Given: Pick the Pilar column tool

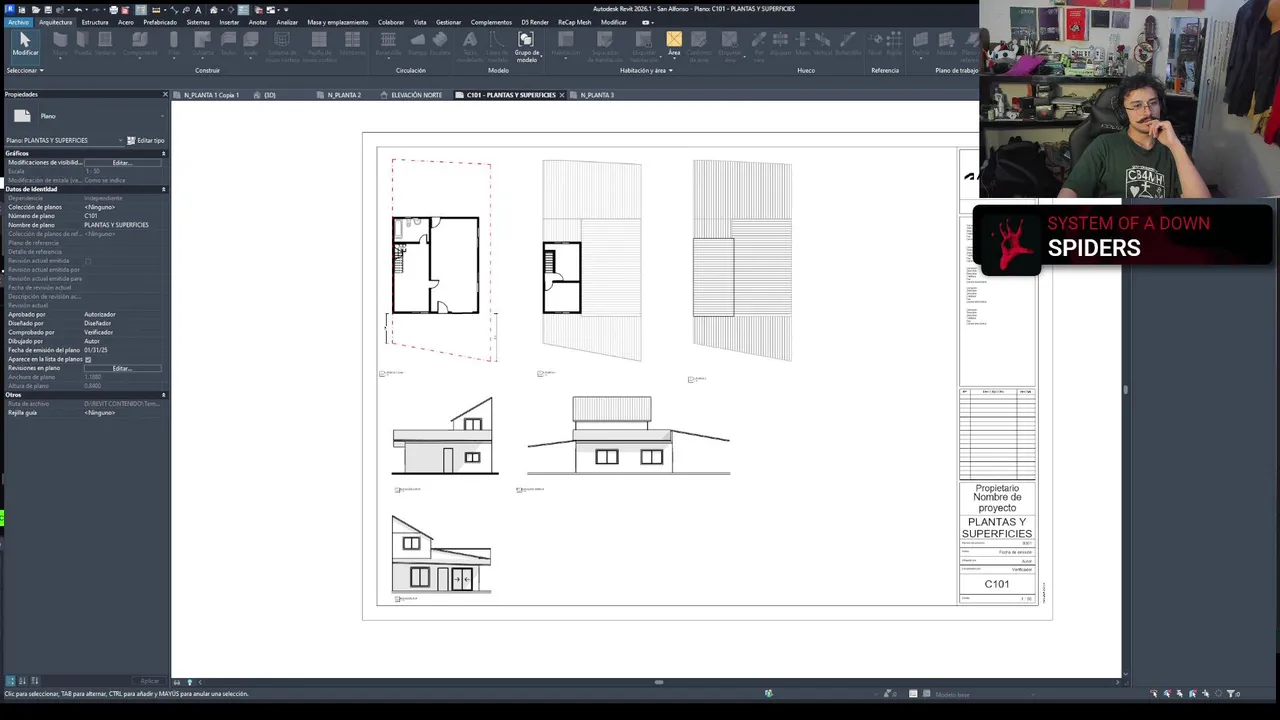Looking at the screenshot, I should click(174, 44).
